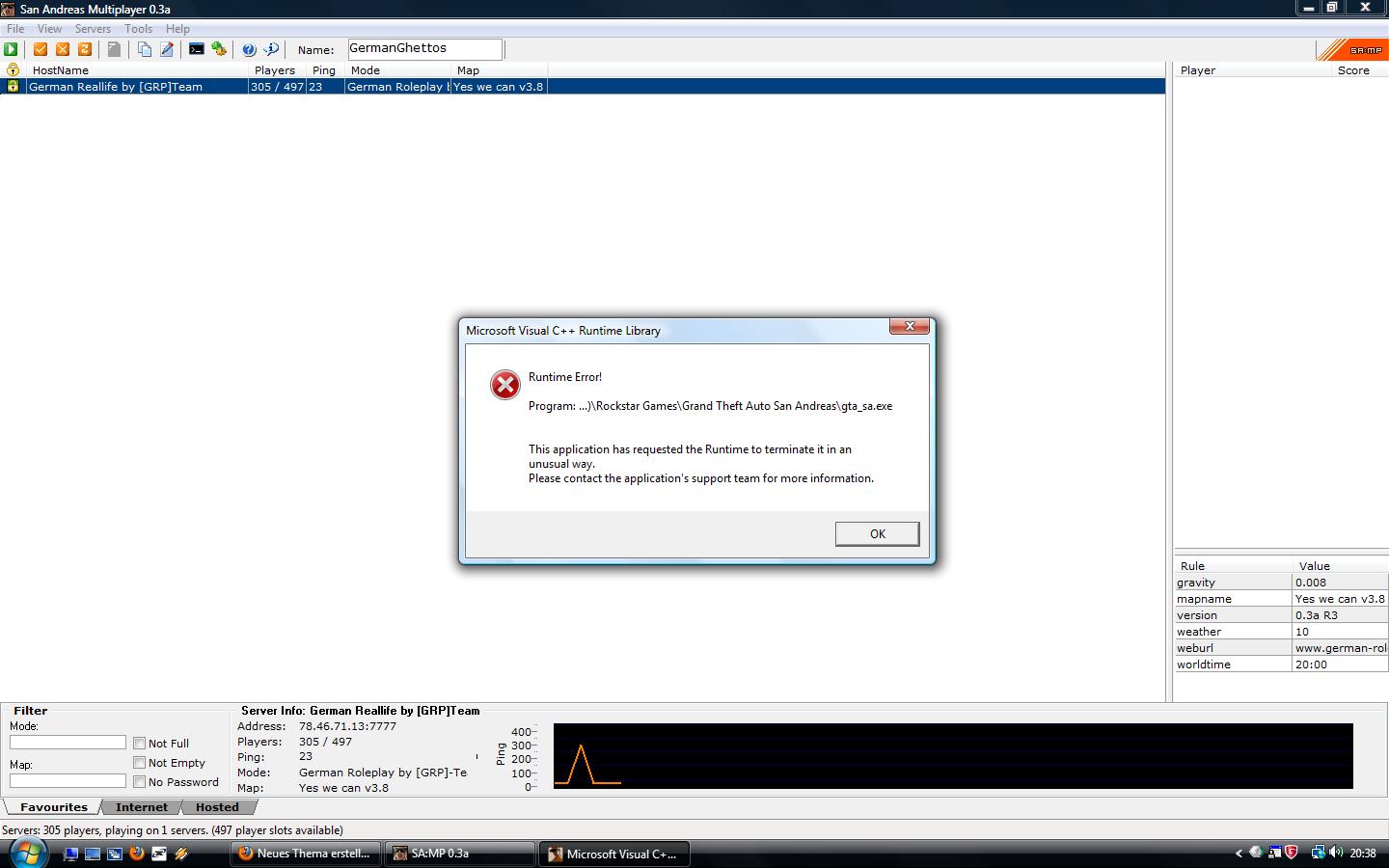Open the Tools menu

[138, 29]
